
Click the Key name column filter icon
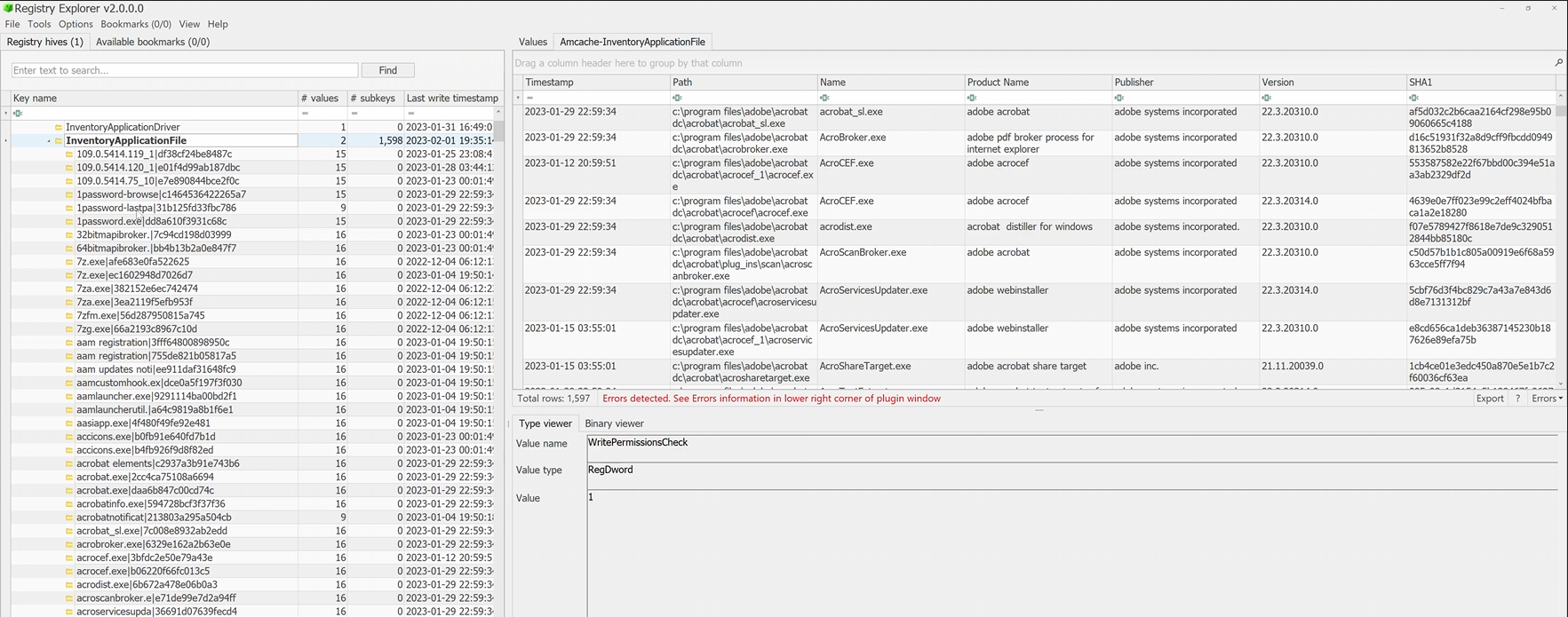coord(18,113)
